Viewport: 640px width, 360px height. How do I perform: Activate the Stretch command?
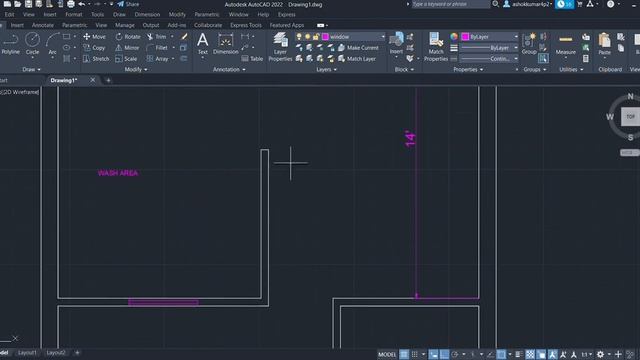click(x=96, y=59)
